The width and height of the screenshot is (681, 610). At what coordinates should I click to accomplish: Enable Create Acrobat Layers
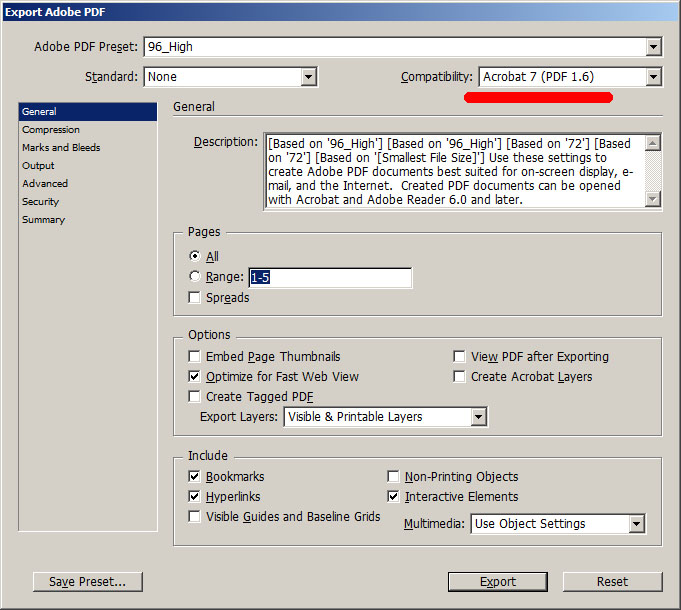tap(459, 376)
